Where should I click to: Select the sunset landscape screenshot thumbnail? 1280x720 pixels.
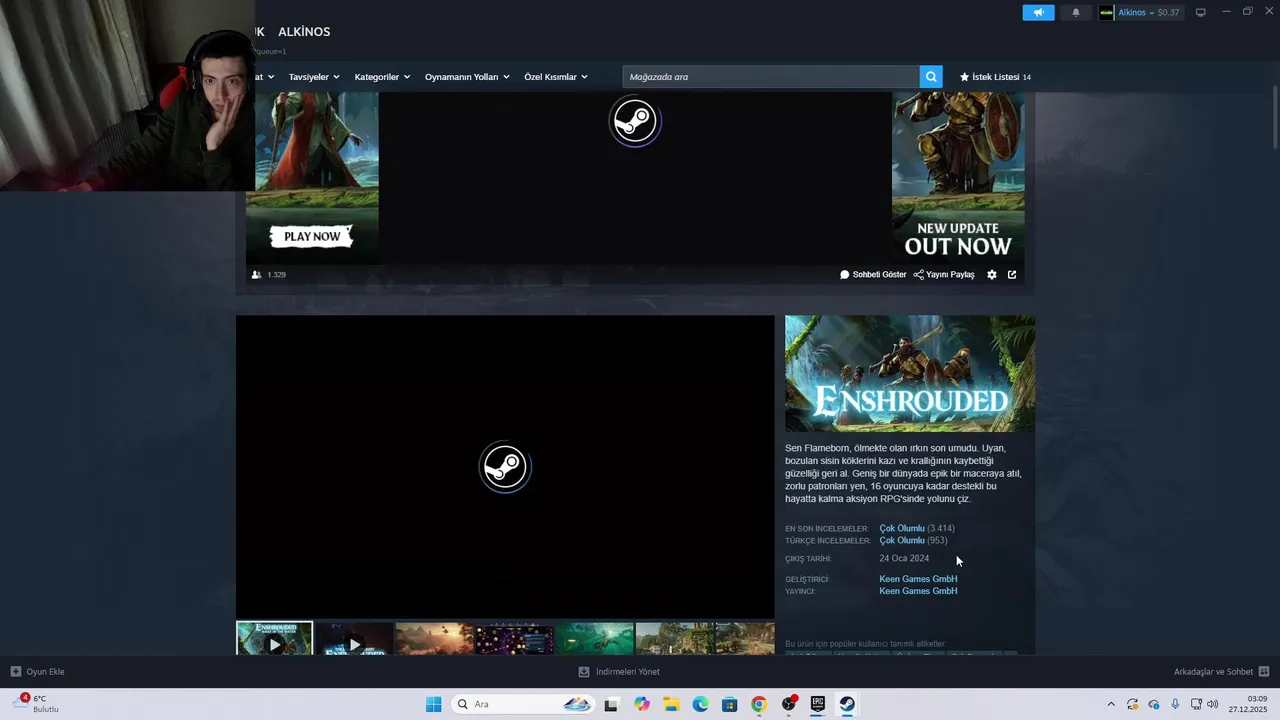[x=434, y=639]
